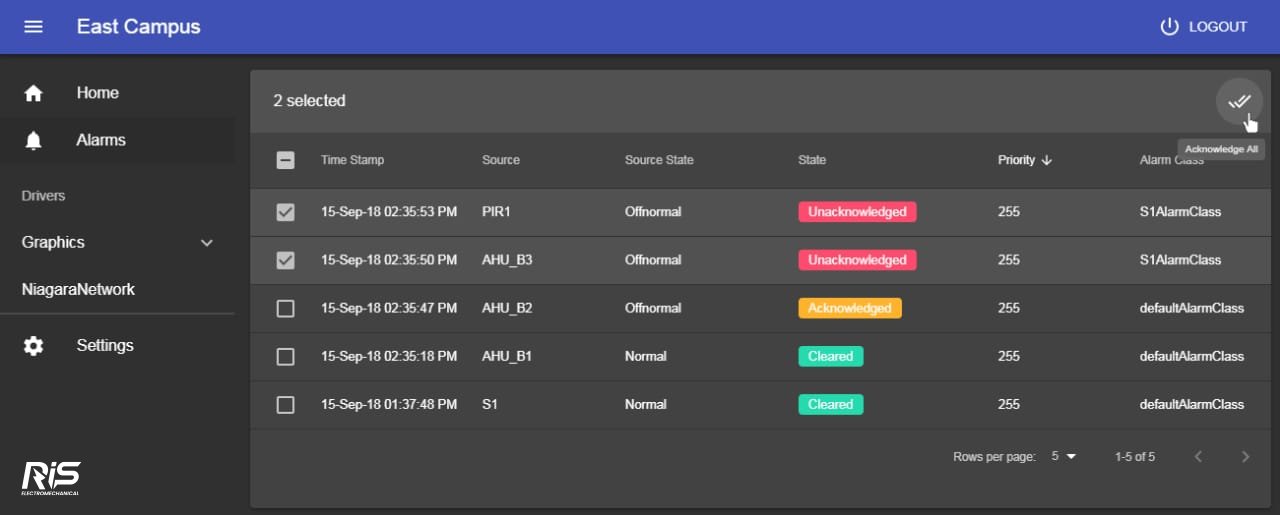Click the Acknowledge All double-check icon
Image resolution: width=1280 pixels, height=515 pixels.
[1239, 101]
